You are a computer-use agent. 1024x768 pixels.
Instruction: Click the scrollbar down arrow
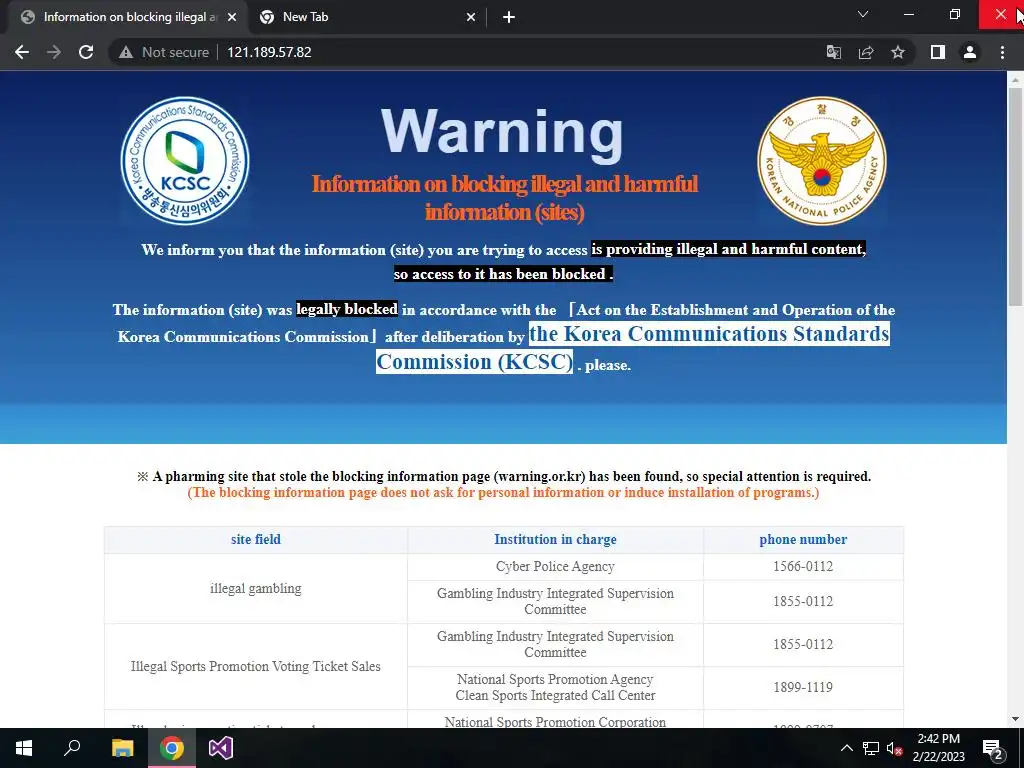click(x=1015, y=719)
